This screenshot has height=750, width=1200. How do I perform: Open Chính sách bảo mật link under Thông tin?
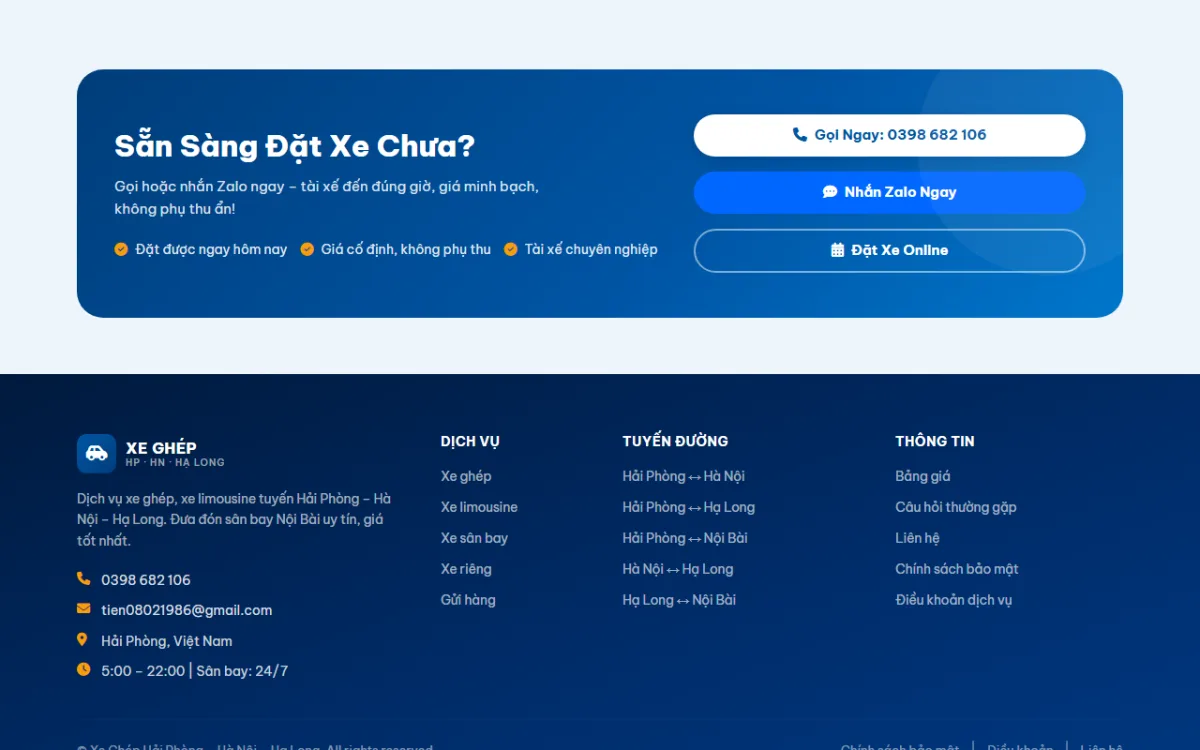[957, 569]
